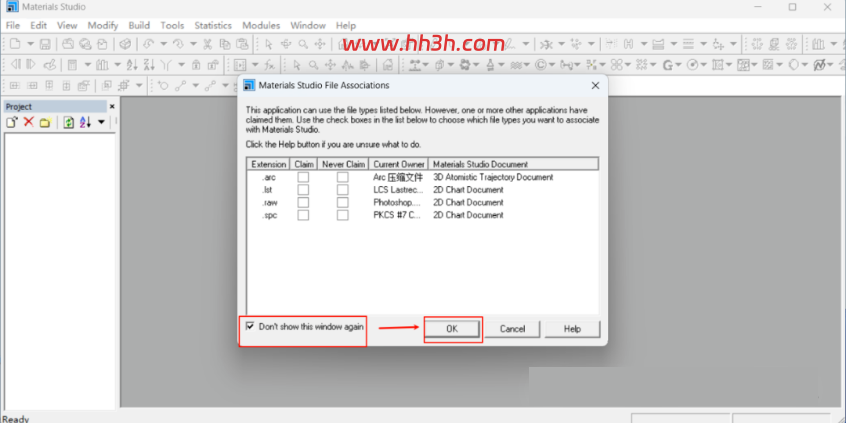Click Project panel green refresh icon

coord(69,122)
